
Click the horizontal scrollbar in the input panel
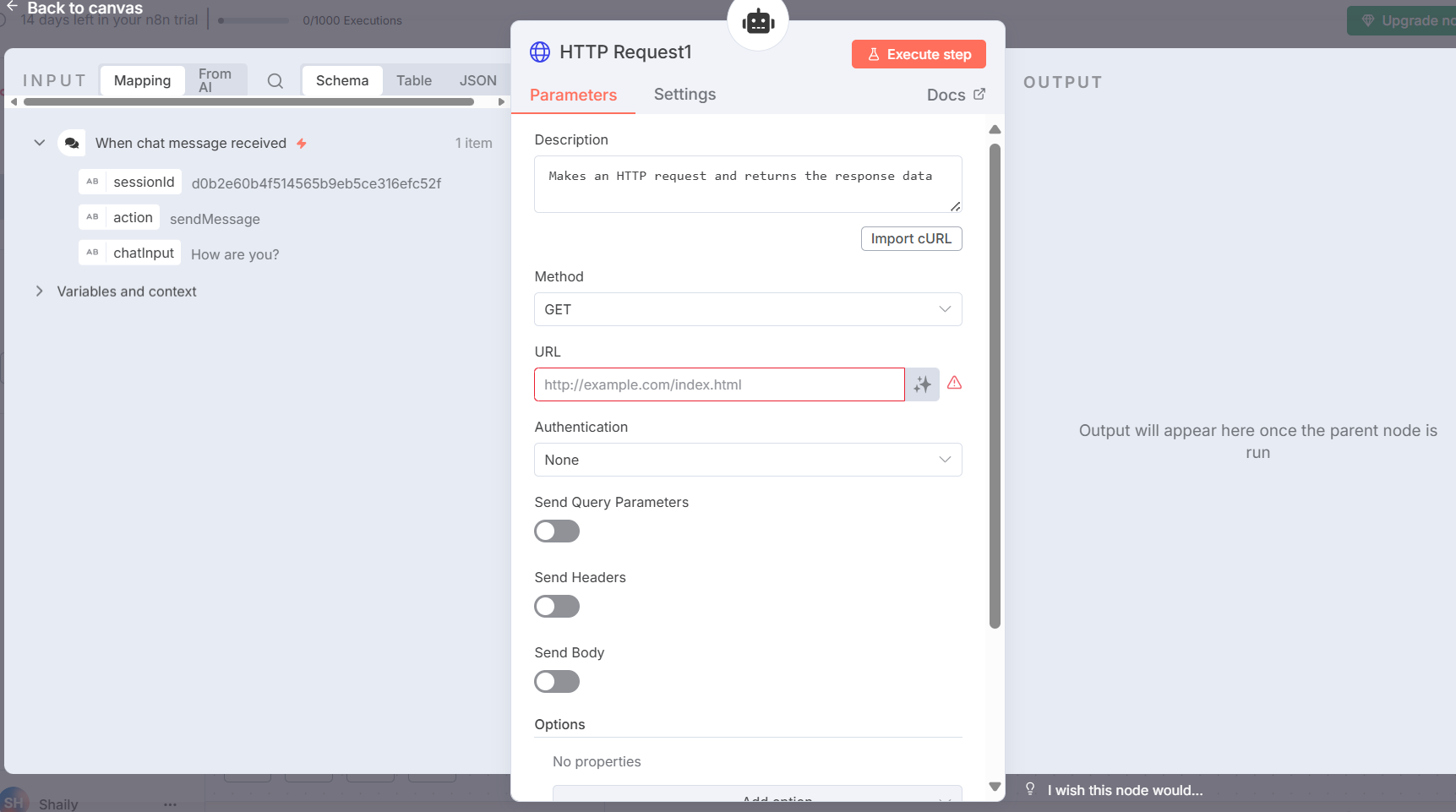click(x=248, y=102)
